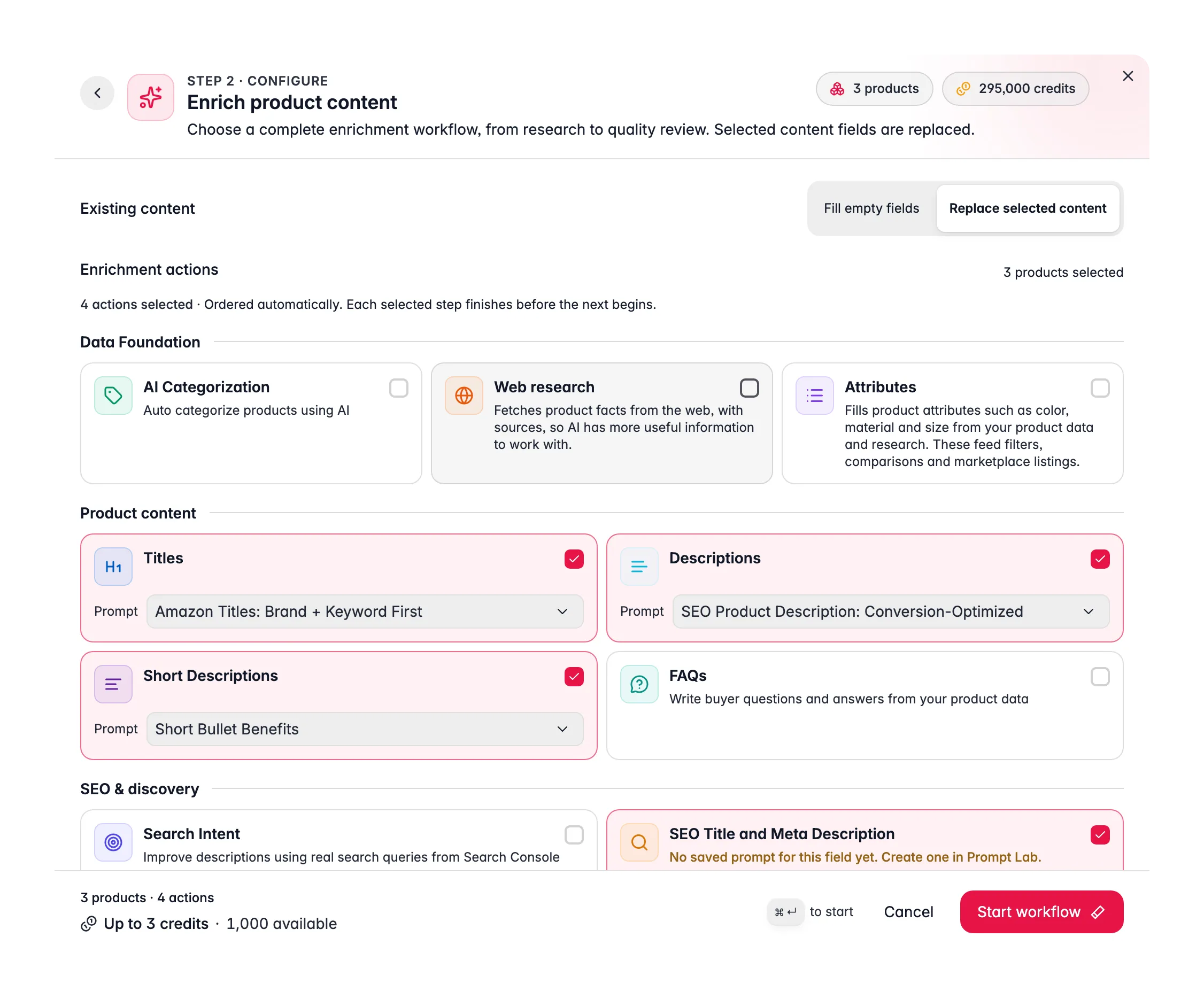Image resolution: width=1204 pixels, height=1007 pixels.
Task: Click the Search Intent target icon
Action: [x=113, y=842]
